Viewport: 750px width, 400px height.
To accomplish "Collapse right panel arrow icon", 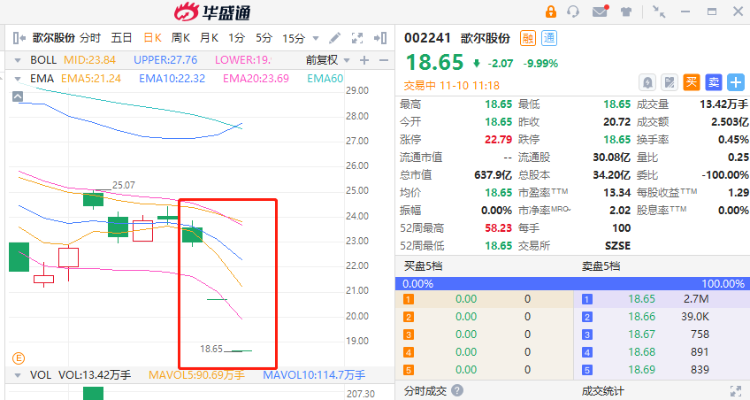I will click(x=380, y=38).
